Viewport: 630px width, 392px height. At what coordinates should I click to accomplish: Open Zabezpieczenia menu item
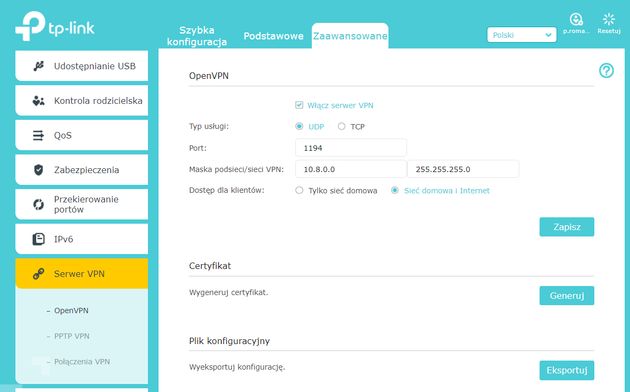click(82, 170)
